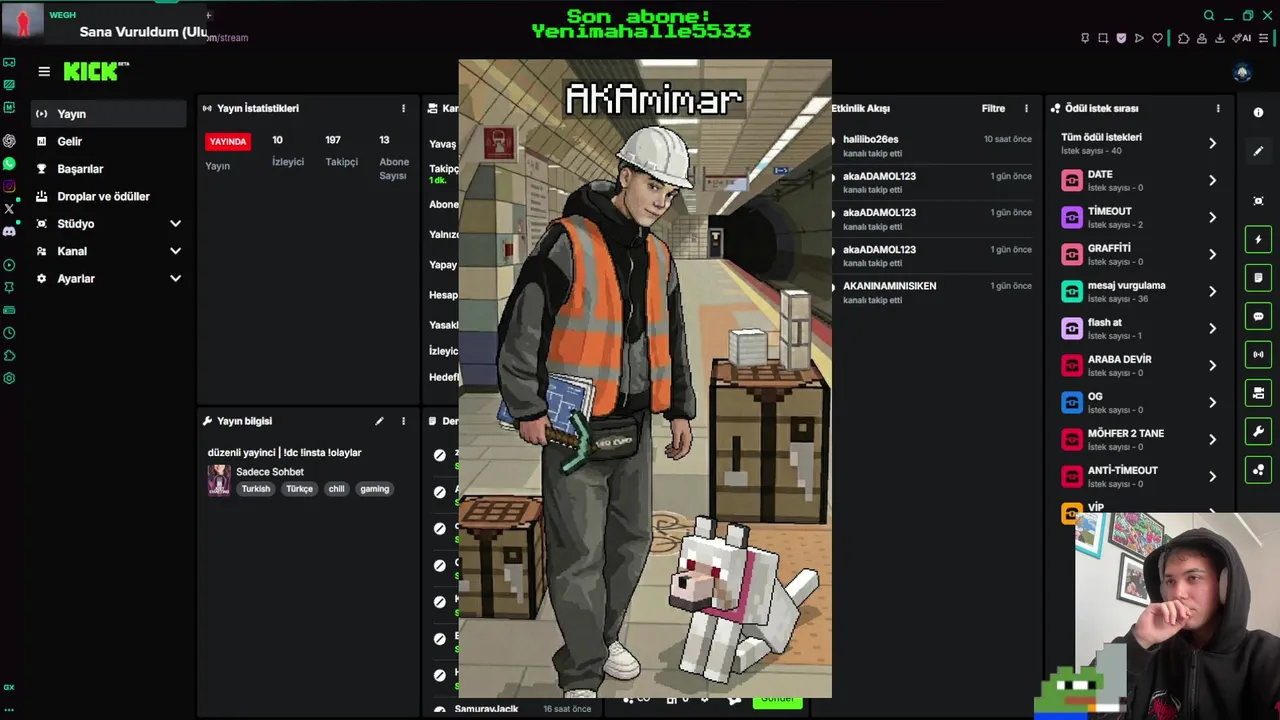Open the AI tool in browser toolbar
Screen dimensions: 1280x720
click(x=1242, y=38)
